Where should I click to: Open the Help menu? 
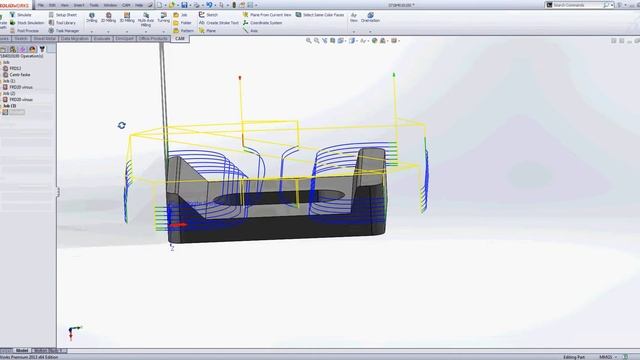[139, 5]
